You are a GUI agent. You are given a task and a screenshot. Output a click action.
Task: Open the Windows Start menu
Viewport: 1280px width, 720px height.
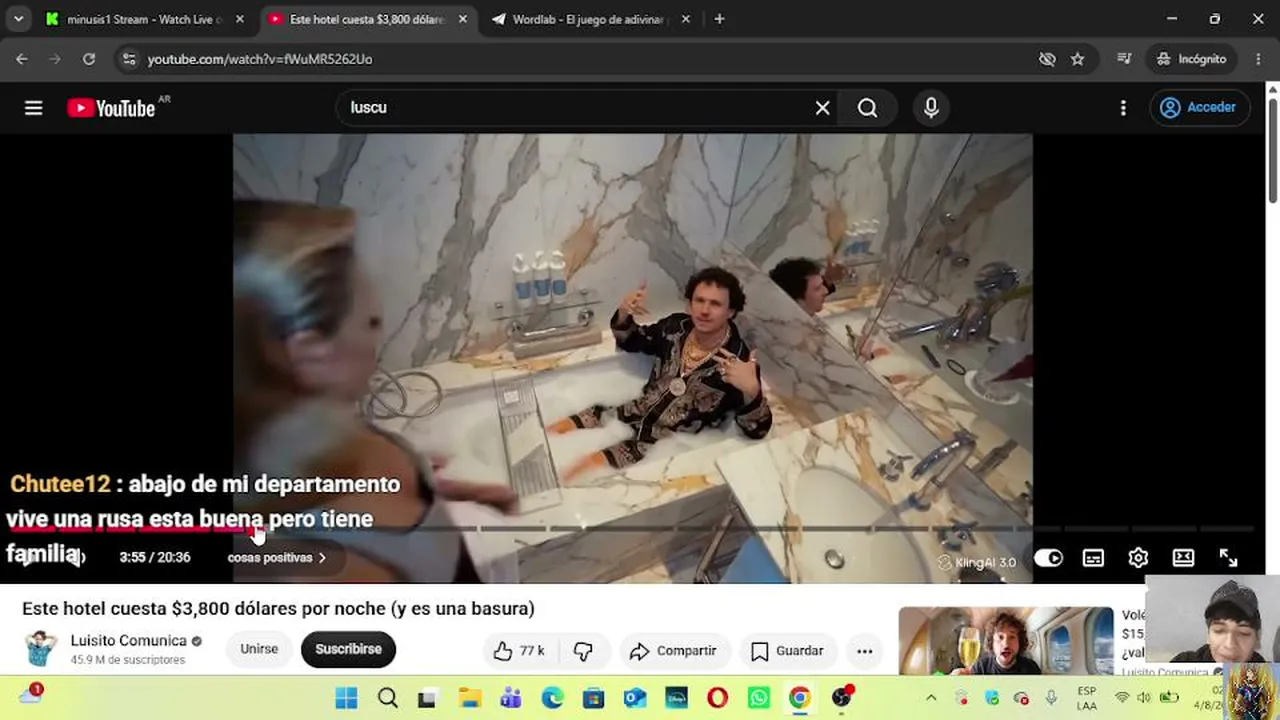coord(346,698)
